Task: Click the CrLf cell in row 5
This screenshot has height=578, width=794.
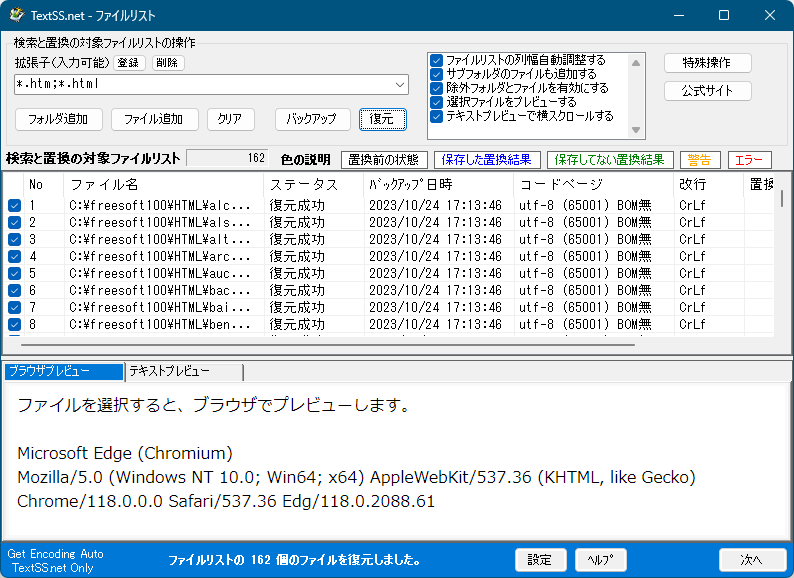Action: pos(692,274)
